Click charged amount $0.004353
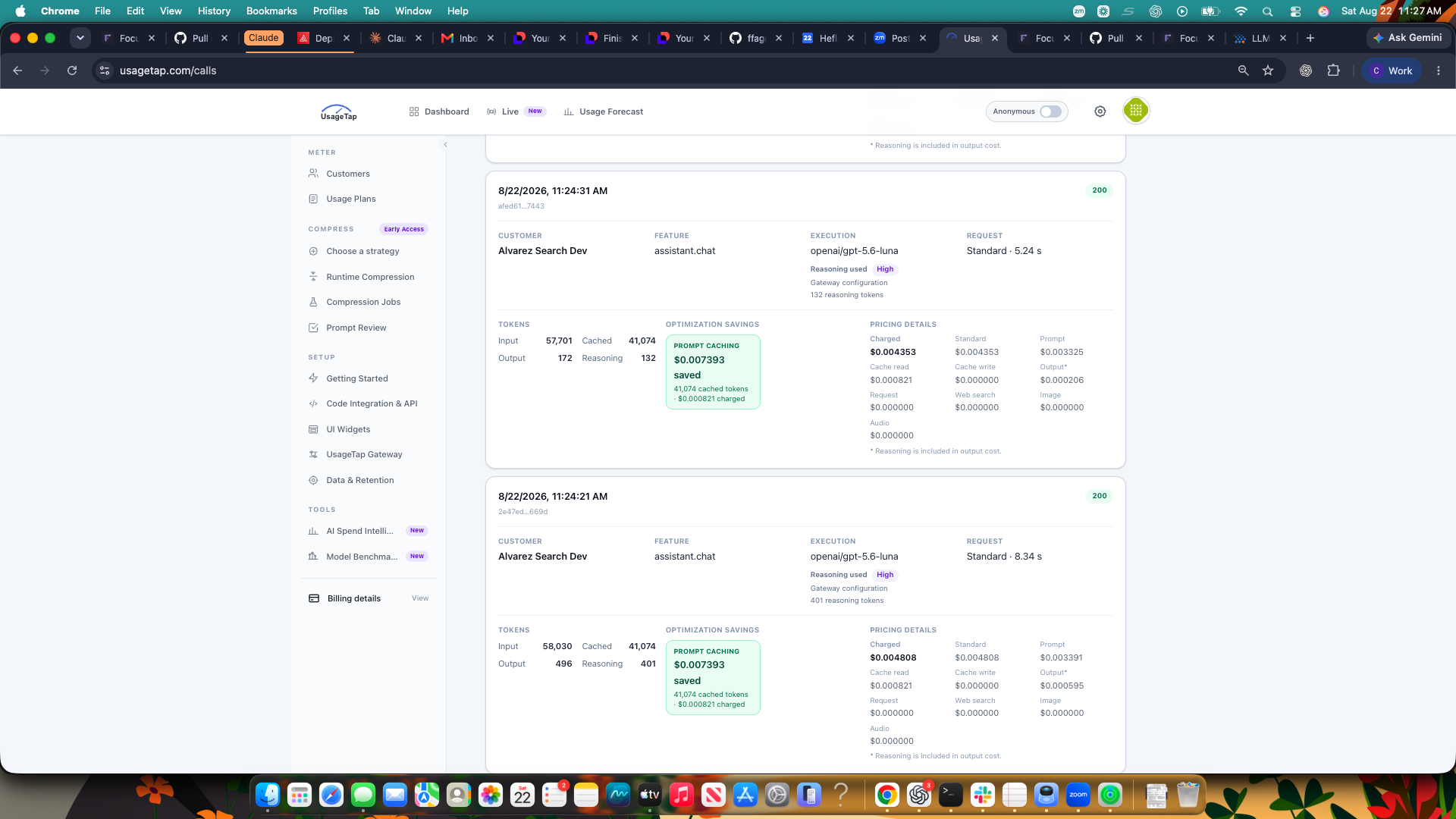Image resolution: width=1456 pixels, height=819 pixels. pos(893,352)
